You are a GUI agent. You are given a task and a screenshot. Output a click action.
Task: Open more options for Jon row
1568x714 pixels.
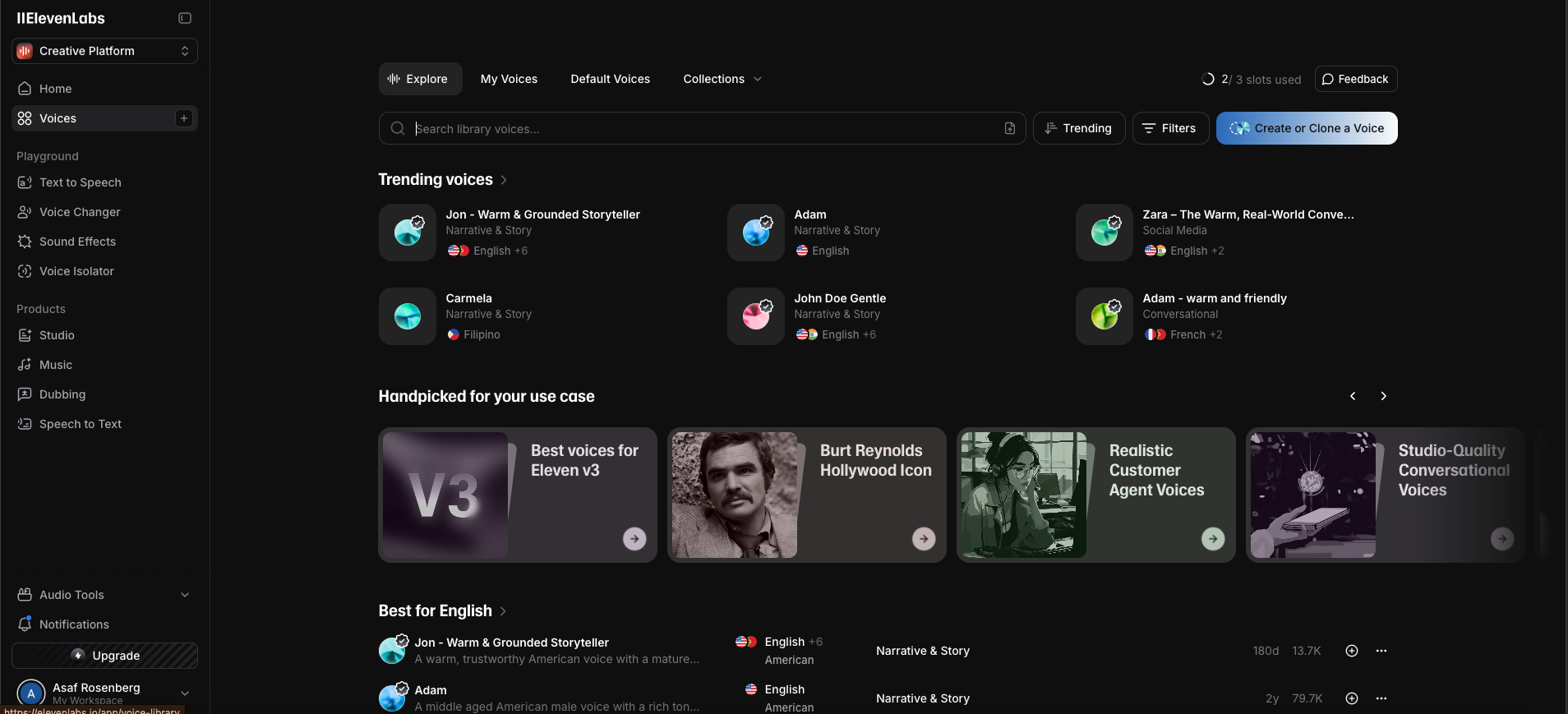[1381, 651]
